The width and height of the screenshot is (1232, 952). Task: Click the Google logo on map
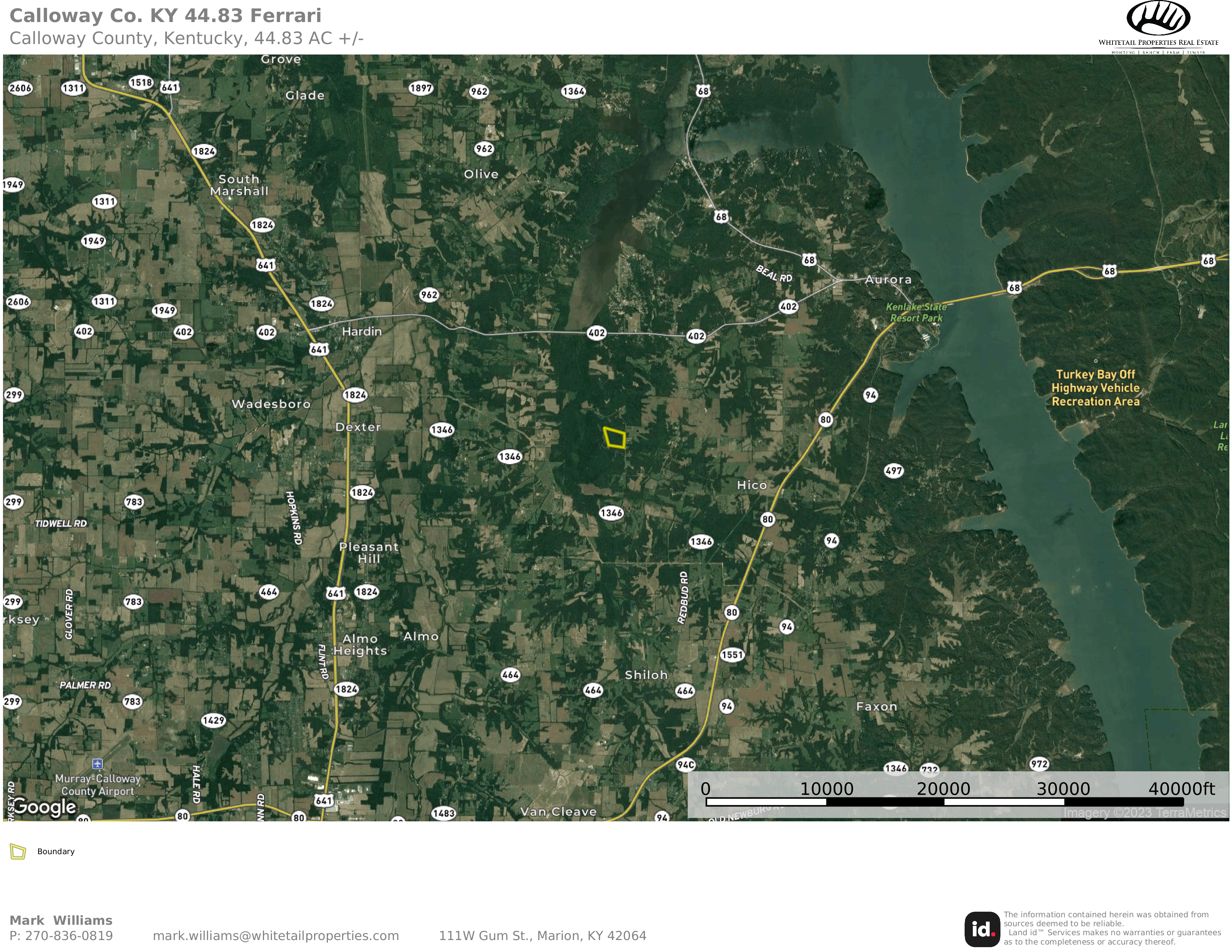44,807
